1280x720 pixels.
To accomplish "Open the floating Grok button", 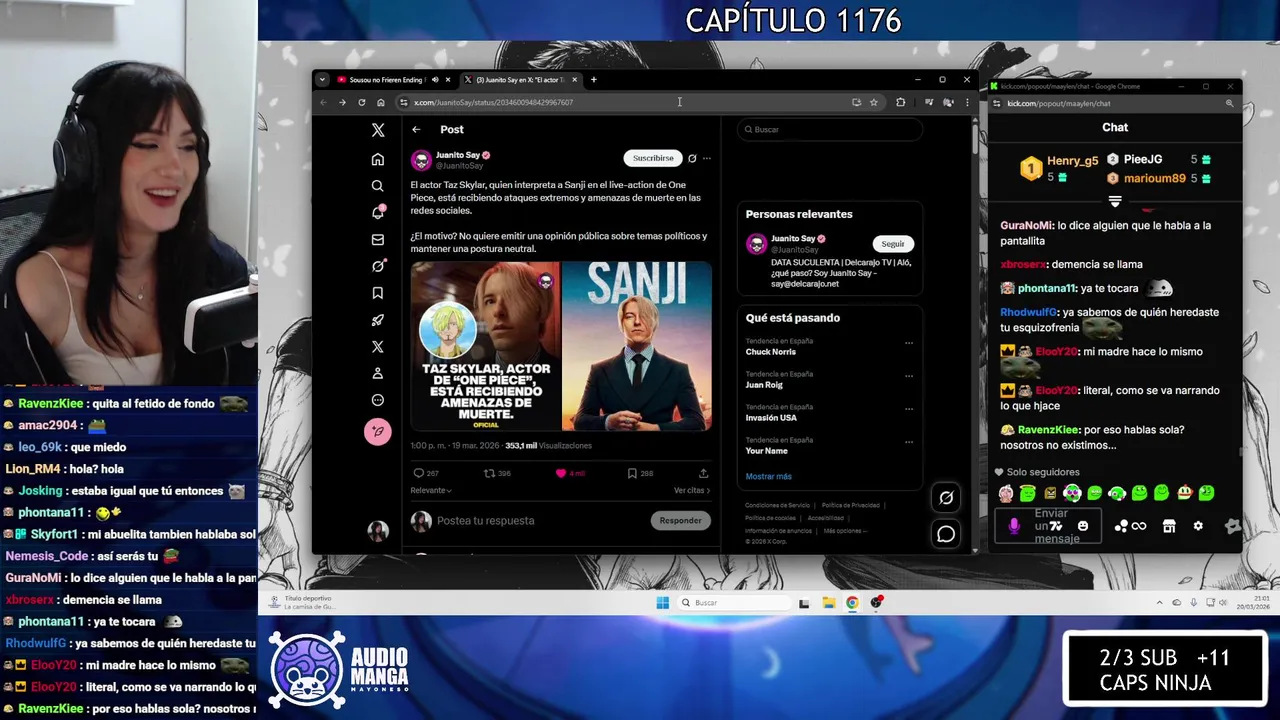I will point(946,497).
